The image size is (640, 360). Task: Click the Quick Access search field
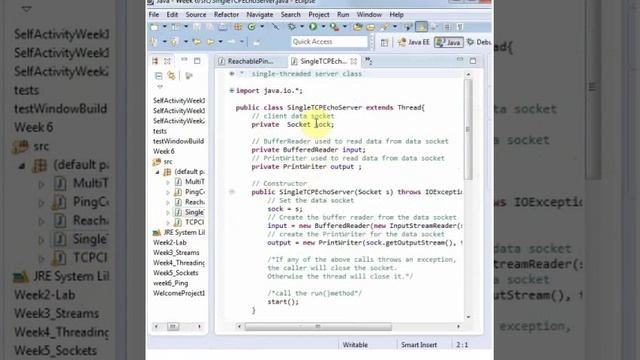(x=329, y=42)
